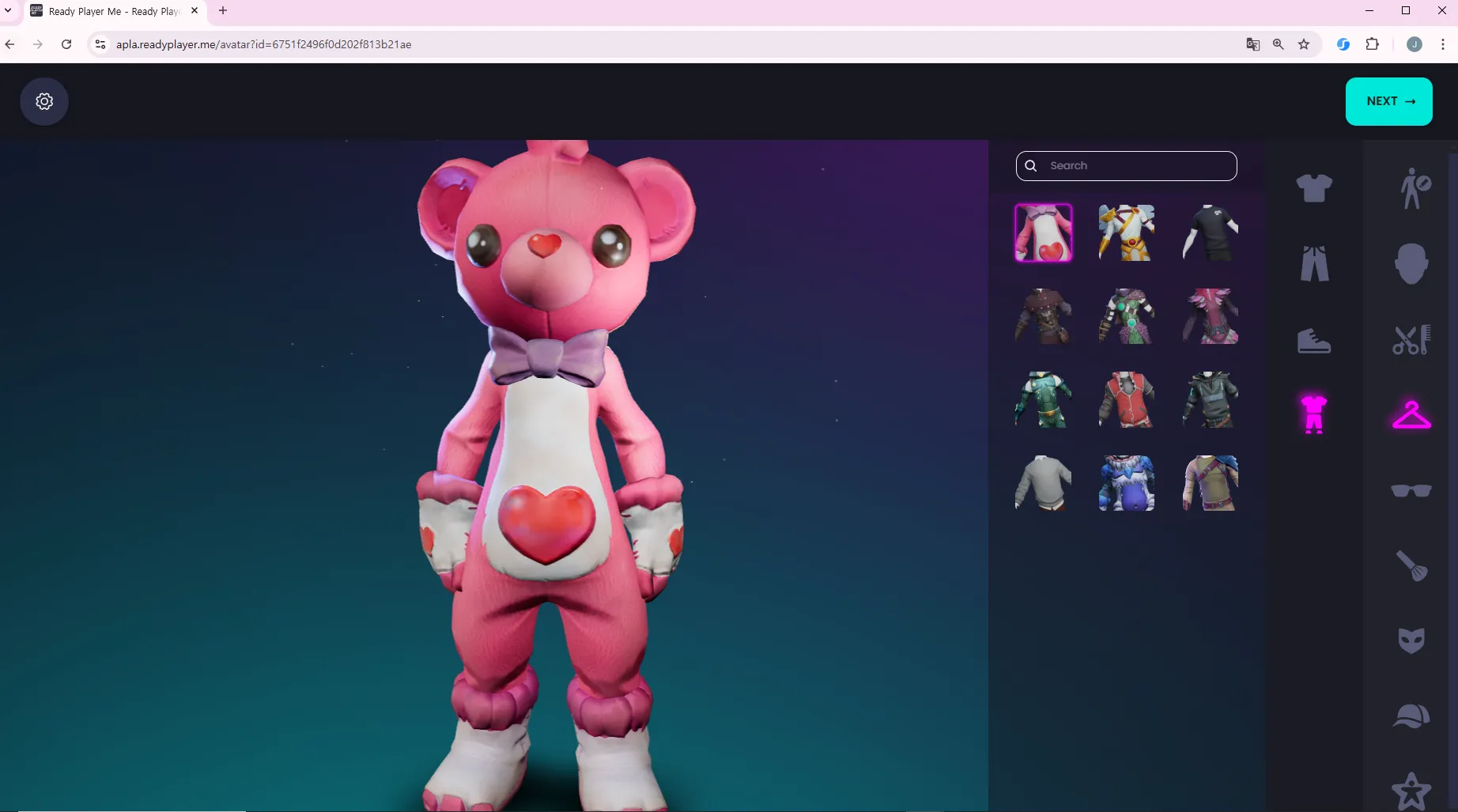Select the brown leather coat outfit
Image resolution: width=1458 pixels, height=812 pixels.
pyautogui.click(x=1043, y=316)
